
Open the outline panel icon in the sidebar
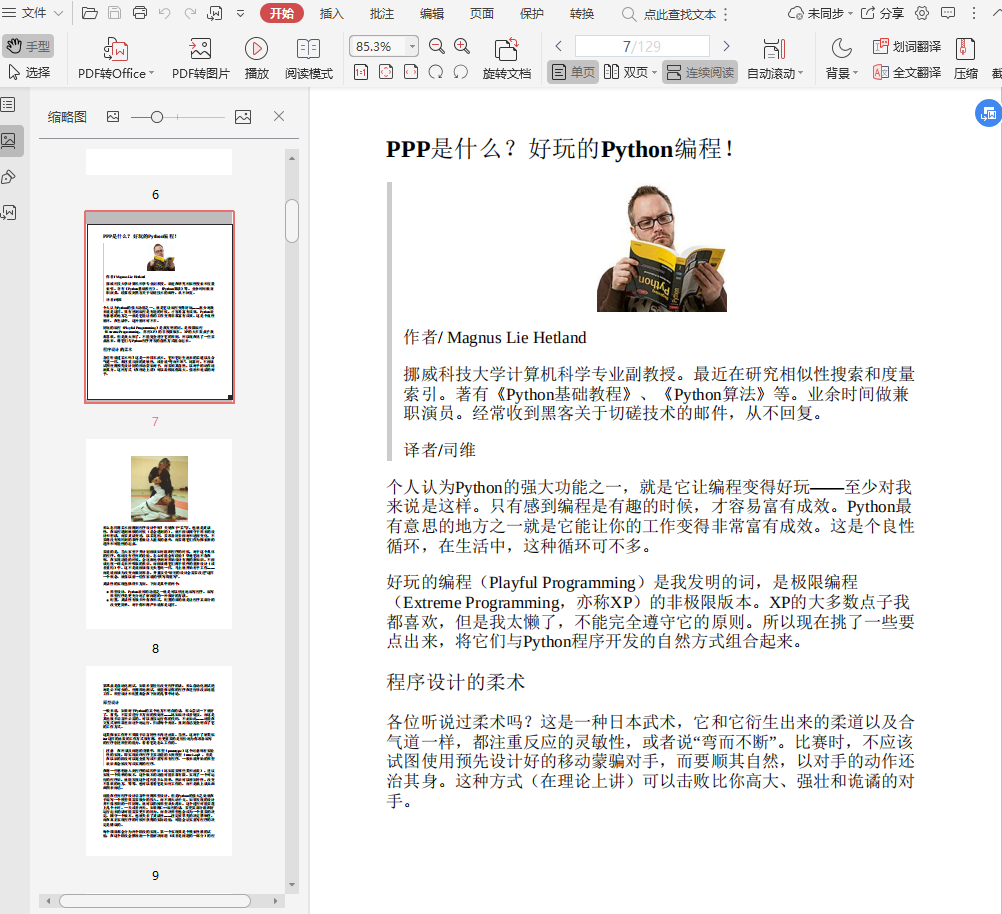pyautogui.click(x=9, y=104)
